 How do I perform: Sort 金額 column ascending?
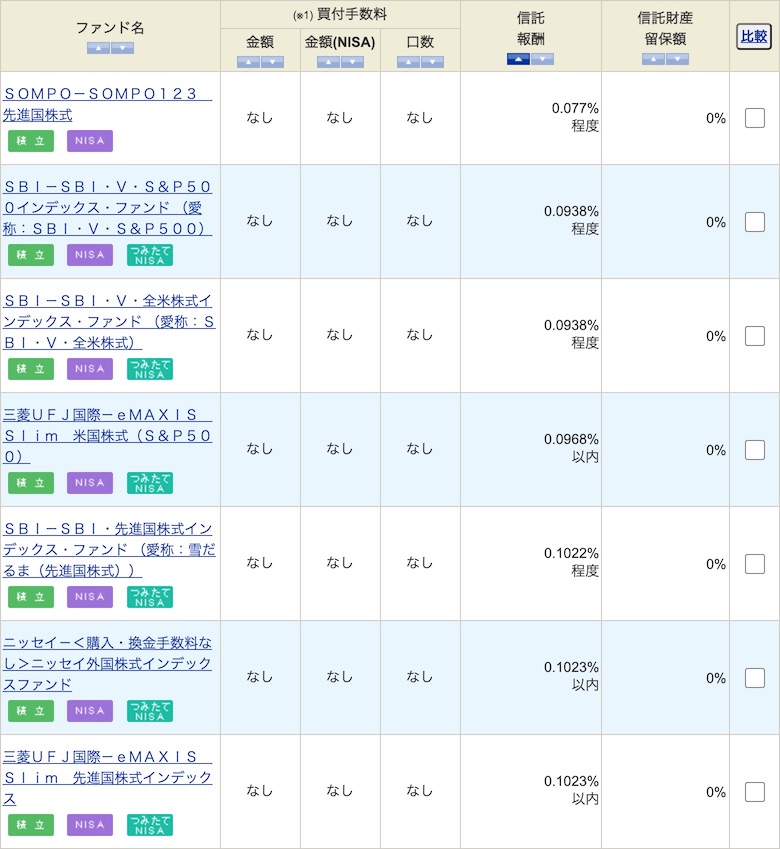click(x=248, y=62)
